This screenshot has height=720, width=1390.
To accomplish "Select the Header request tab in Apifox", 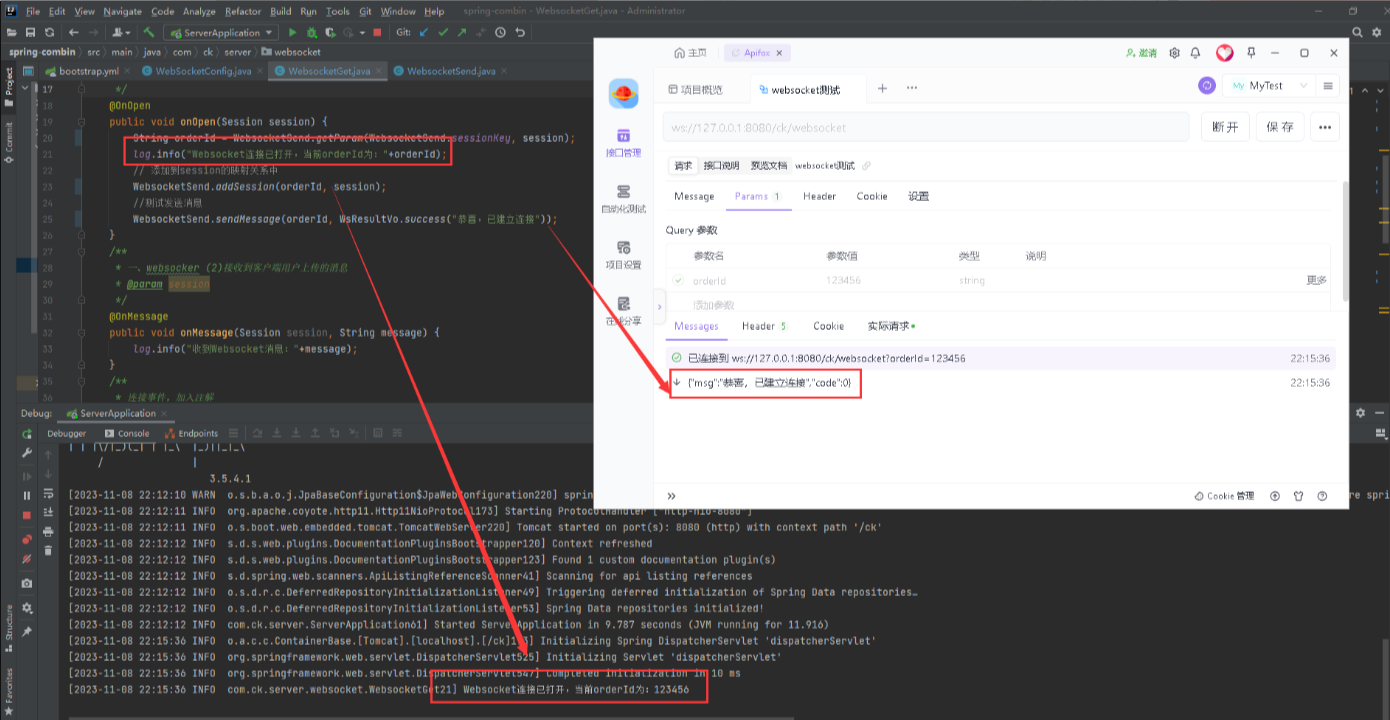I will (x=819, y=196).
